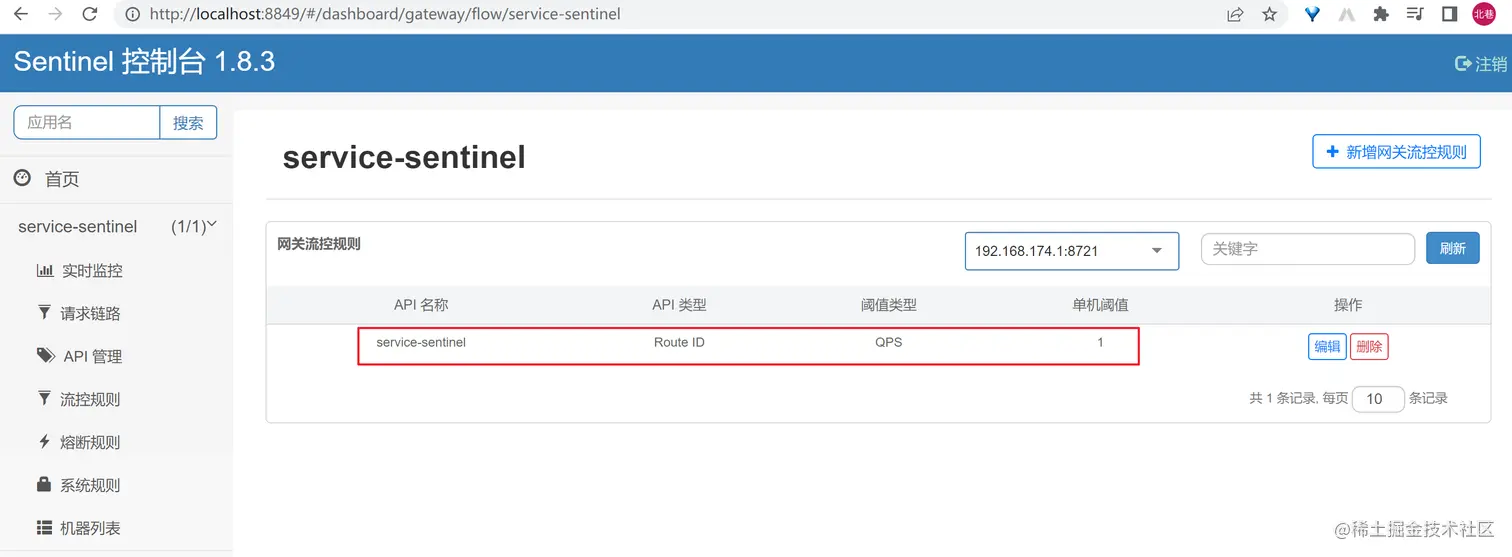Image resolution: width=1512 pixels, height=557 pixels.
Task: Open the blue V browser extension
Action: click(1313, 14)
